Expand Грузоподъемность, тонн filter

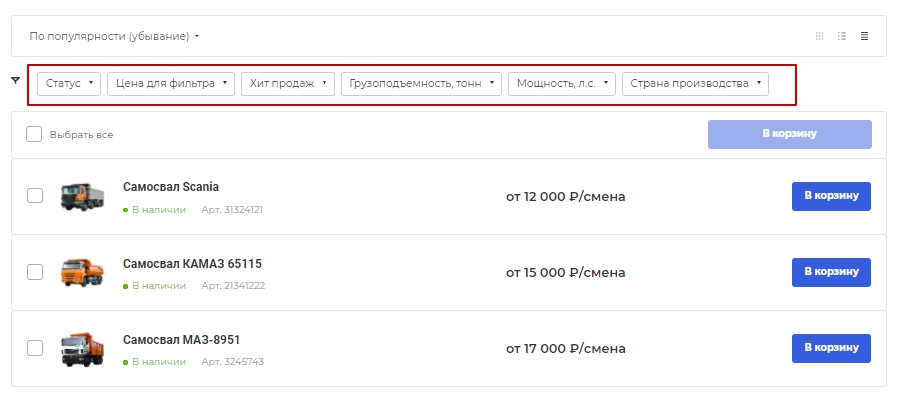[x=421, y=83]
